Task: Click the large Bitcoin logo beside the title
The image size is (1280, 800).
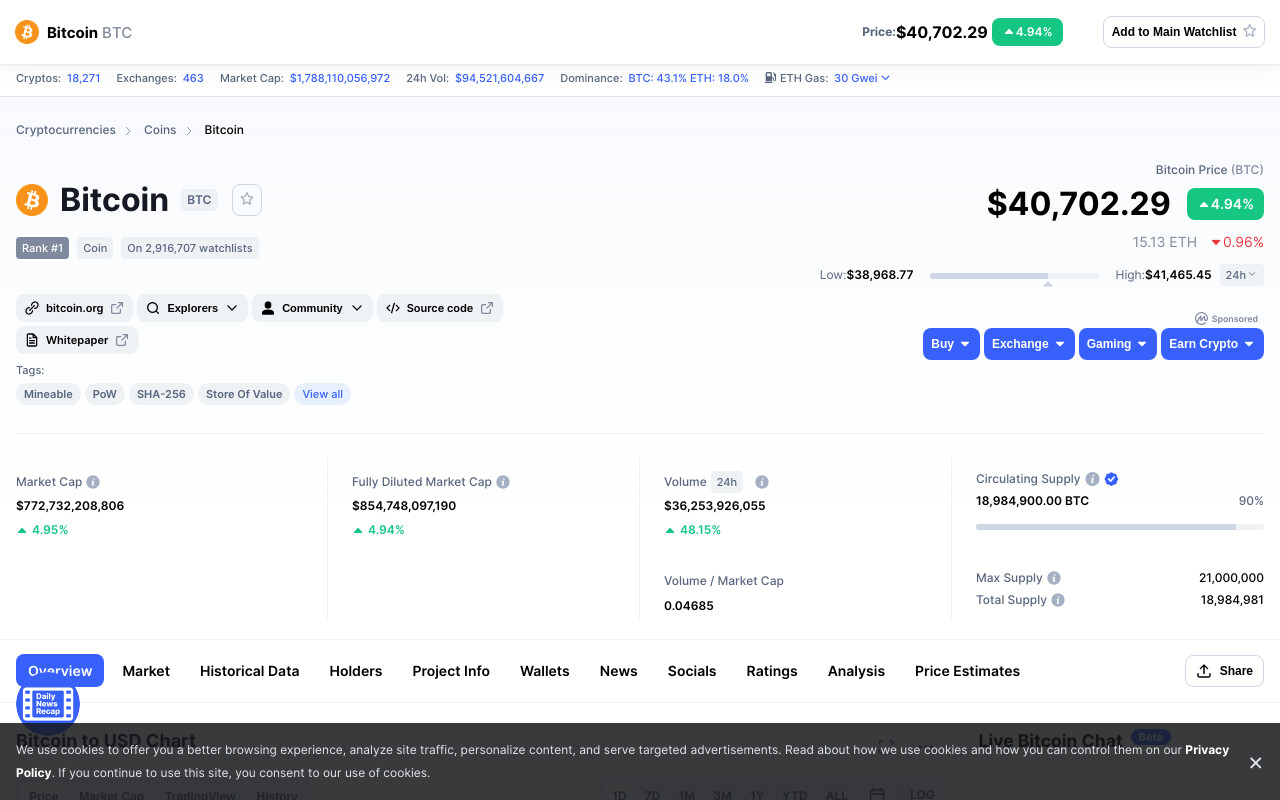Action: pyautogui.click(x=32, y=200)
